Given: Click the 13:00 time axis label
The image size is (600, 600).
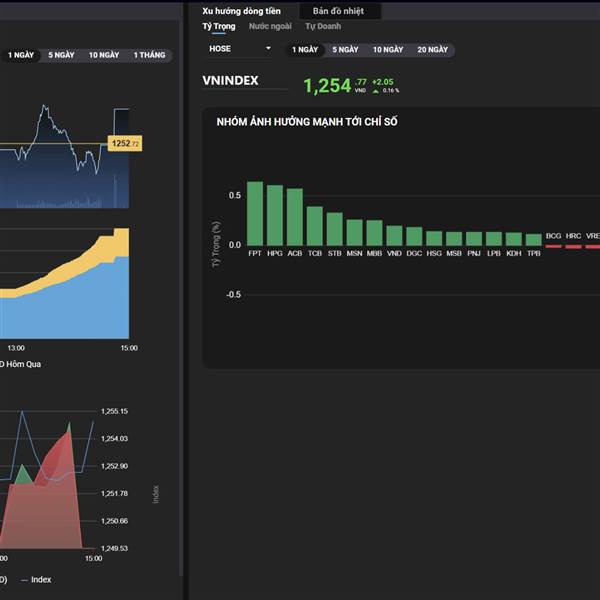Looking at the screenshot, I should [x=16, y=348].
